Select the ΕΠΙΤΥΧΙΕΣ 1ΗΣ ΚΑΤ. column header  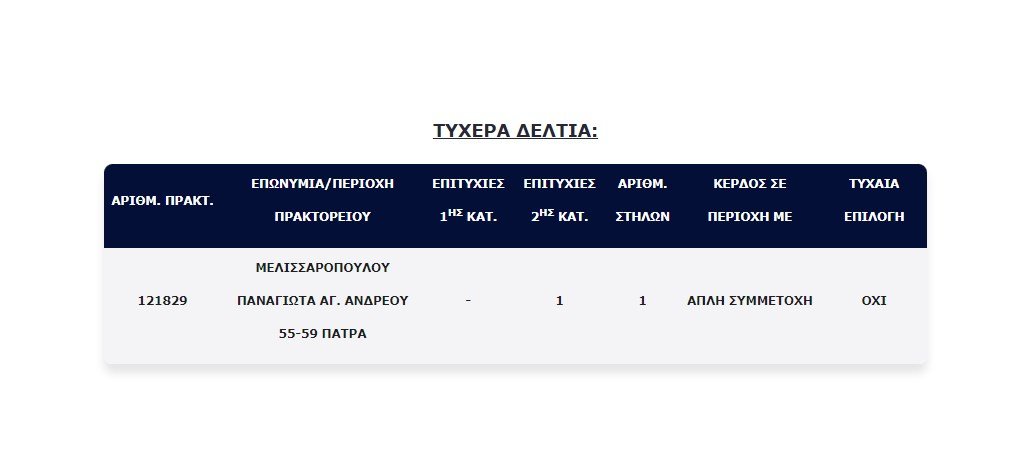(468, 200)
